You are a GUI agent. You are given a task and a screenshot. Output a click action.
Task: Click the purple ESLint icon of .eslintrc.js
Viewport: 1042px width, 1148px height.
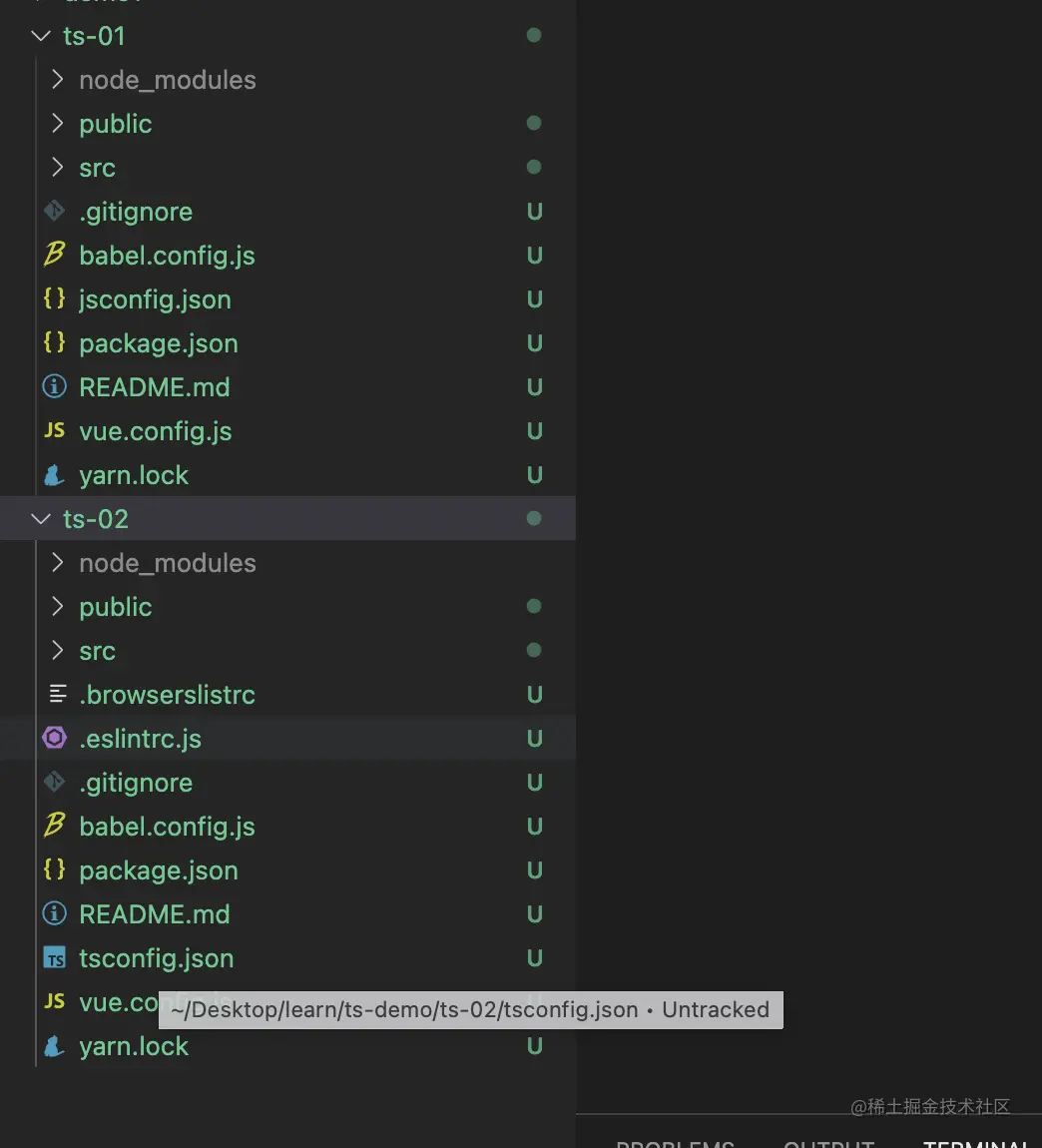[x=54, y=739]
